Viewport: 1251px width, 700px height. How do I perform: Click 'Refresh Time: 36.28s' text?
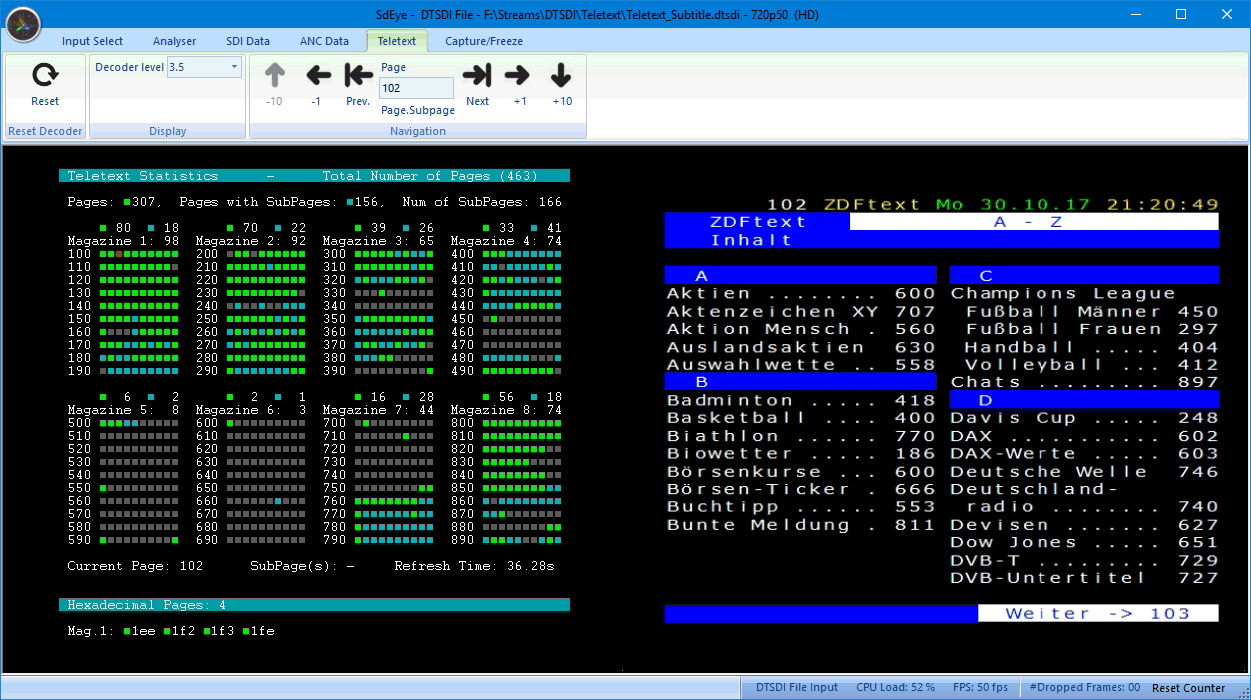474,566
